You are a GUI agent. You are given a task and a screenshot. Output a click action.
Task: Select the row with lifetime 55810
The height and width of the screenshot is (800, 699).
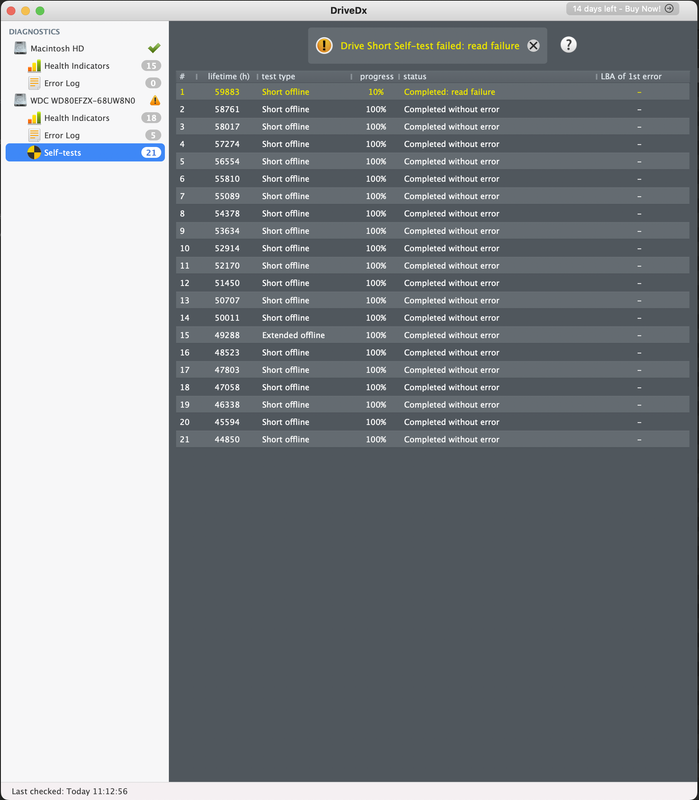tap(433, 179)
